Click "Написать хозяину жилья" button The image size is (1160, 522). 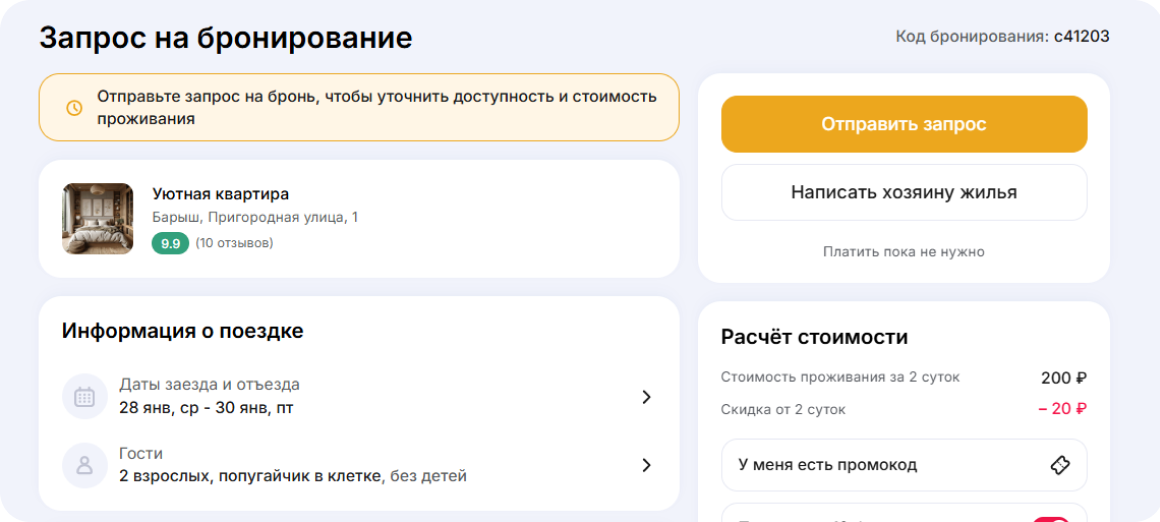point(904,192)
